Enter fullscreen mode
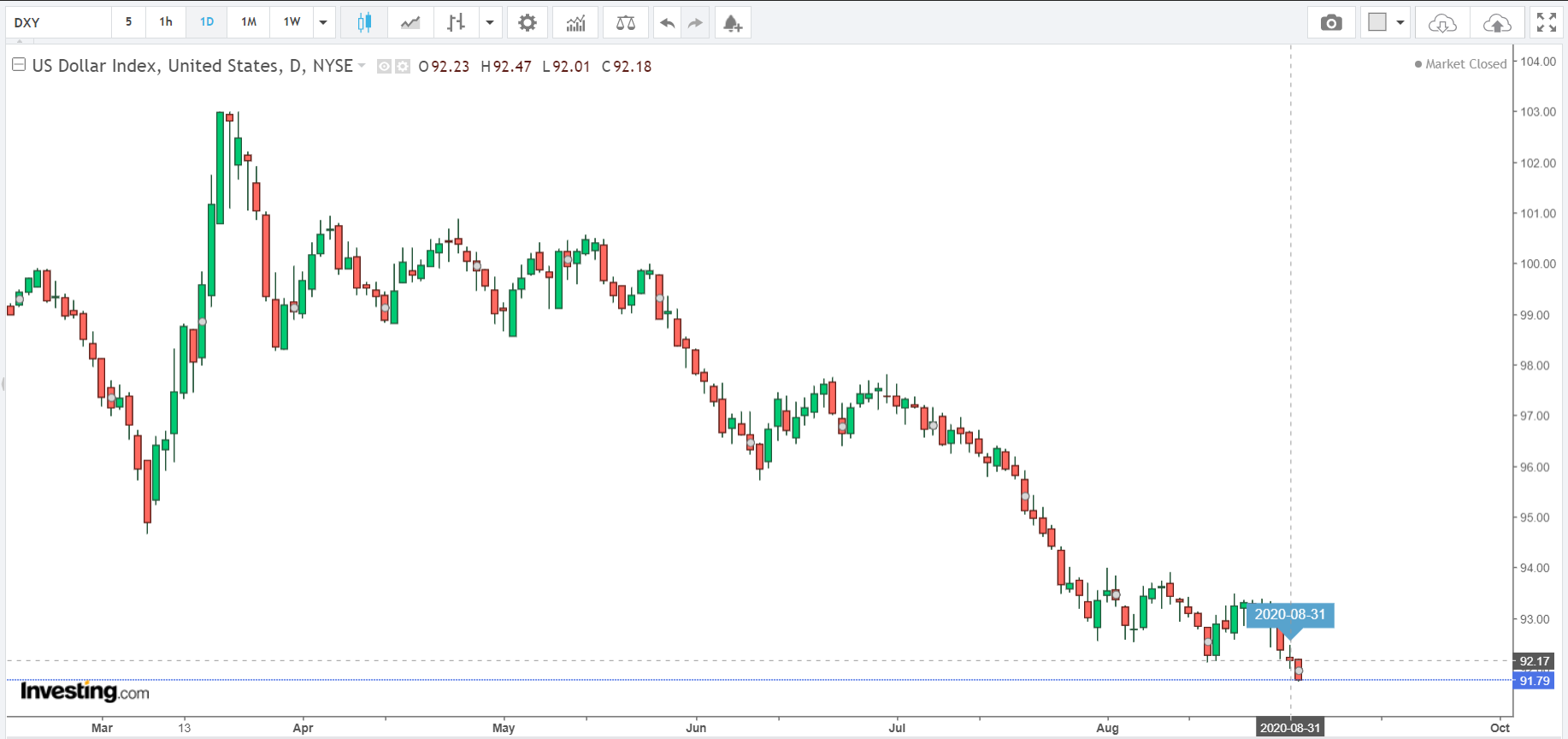 (1547, 22)
